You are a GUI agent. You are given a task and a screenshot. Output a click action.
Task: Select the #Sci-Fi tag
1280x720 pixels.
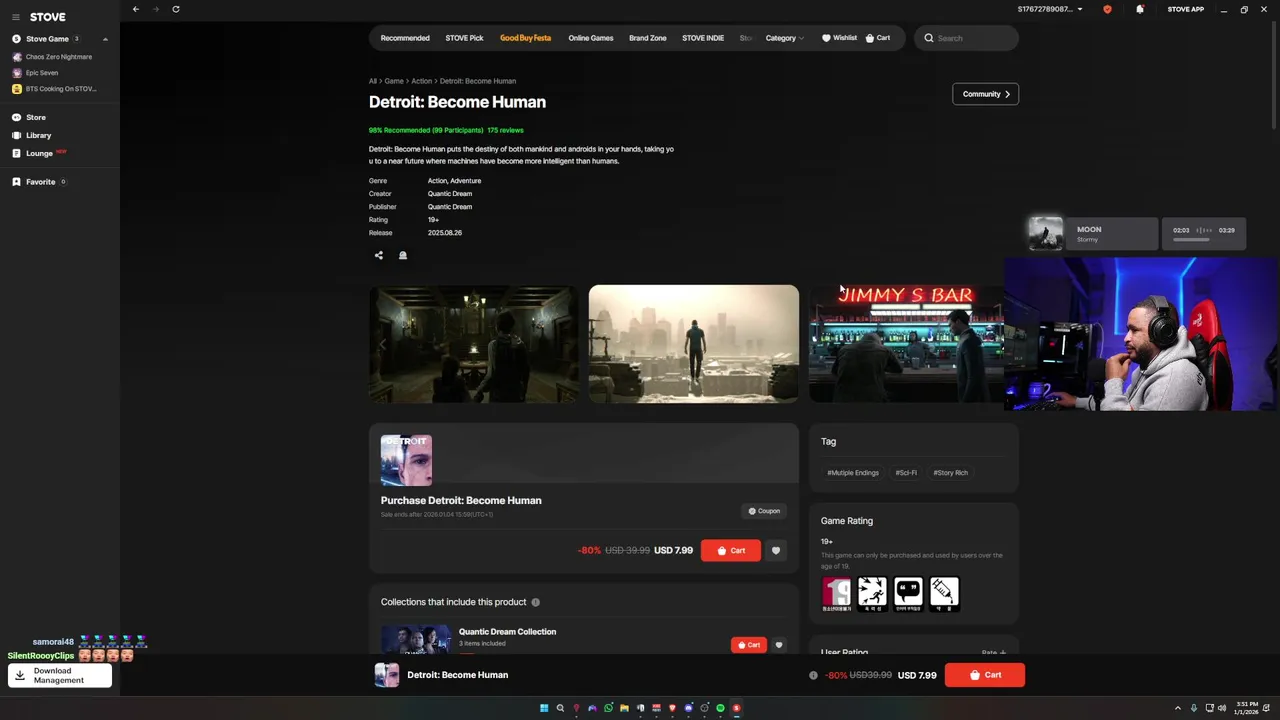[906, 473]
